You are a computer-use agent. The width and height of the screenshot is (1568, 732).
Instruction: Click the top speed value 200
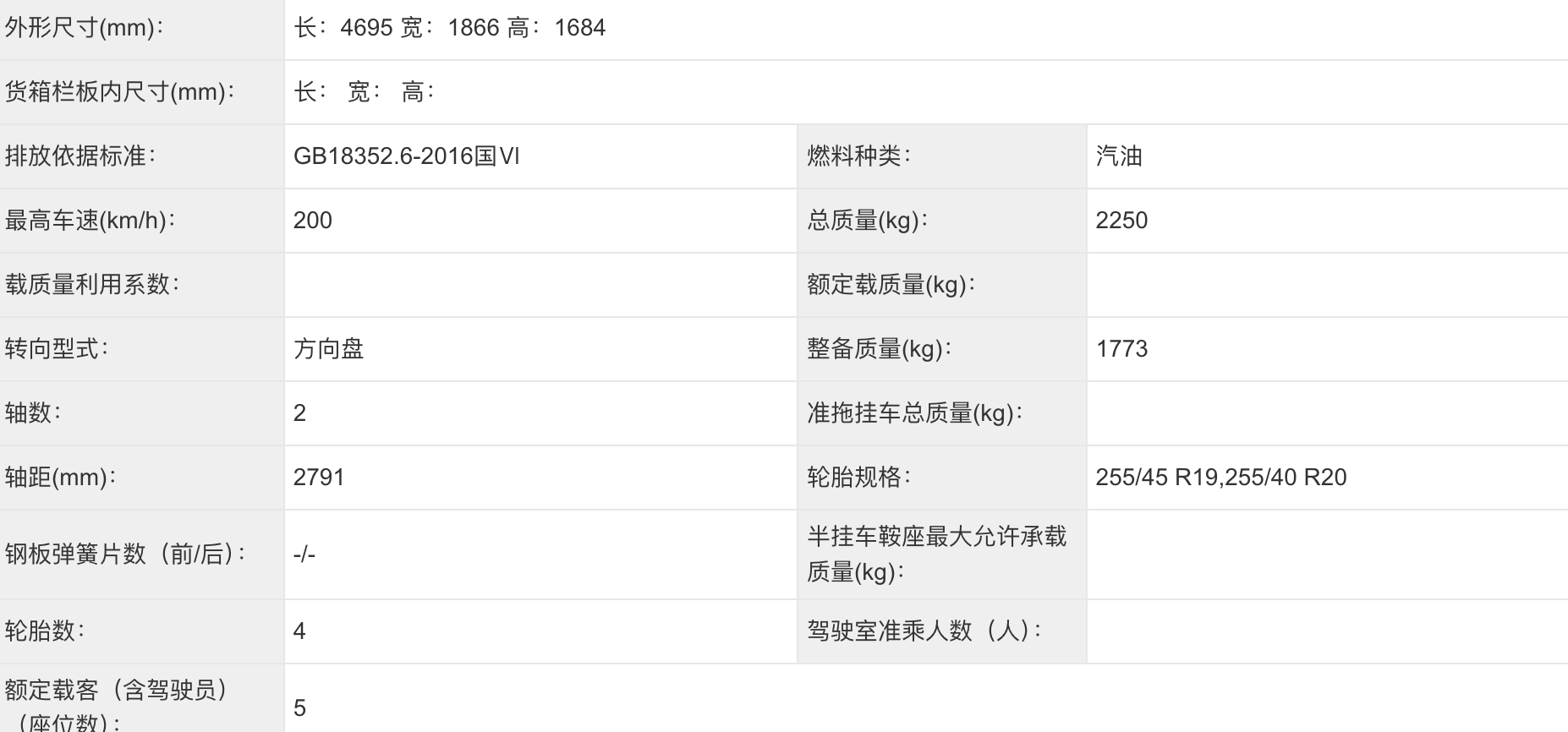(x=313, y=221)
